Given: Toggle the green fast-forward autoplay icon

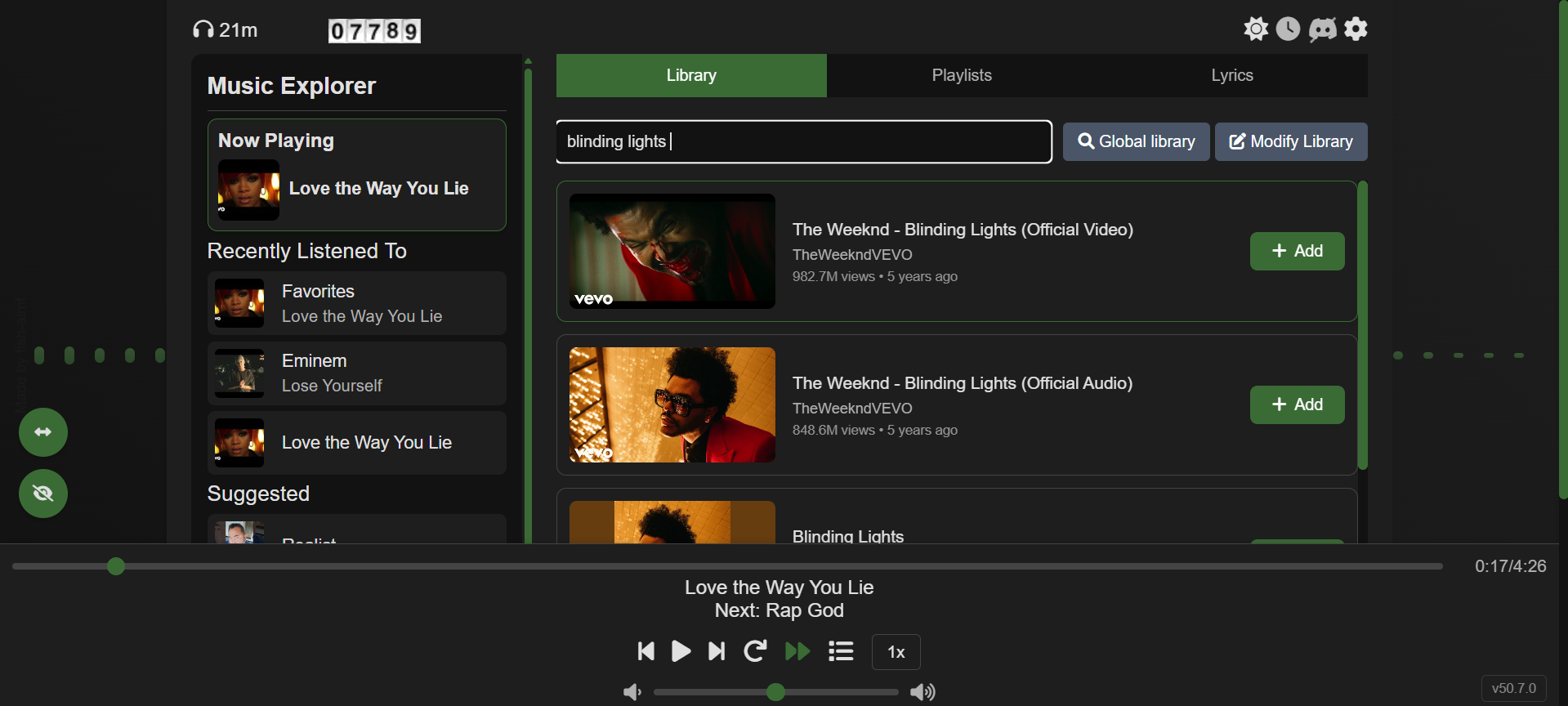Looking at the screenshot, I should (797, 651).
